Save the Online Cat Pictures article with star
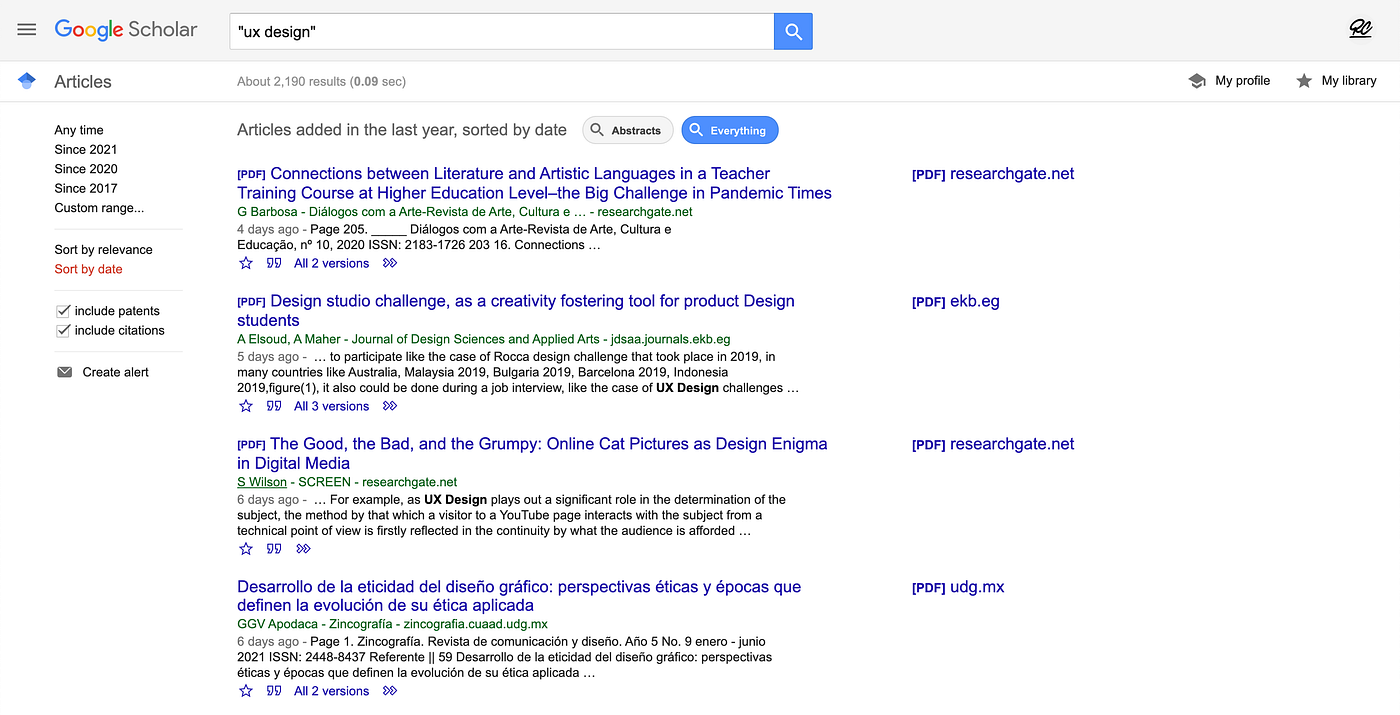1400x715 pixels. [246, 549]
